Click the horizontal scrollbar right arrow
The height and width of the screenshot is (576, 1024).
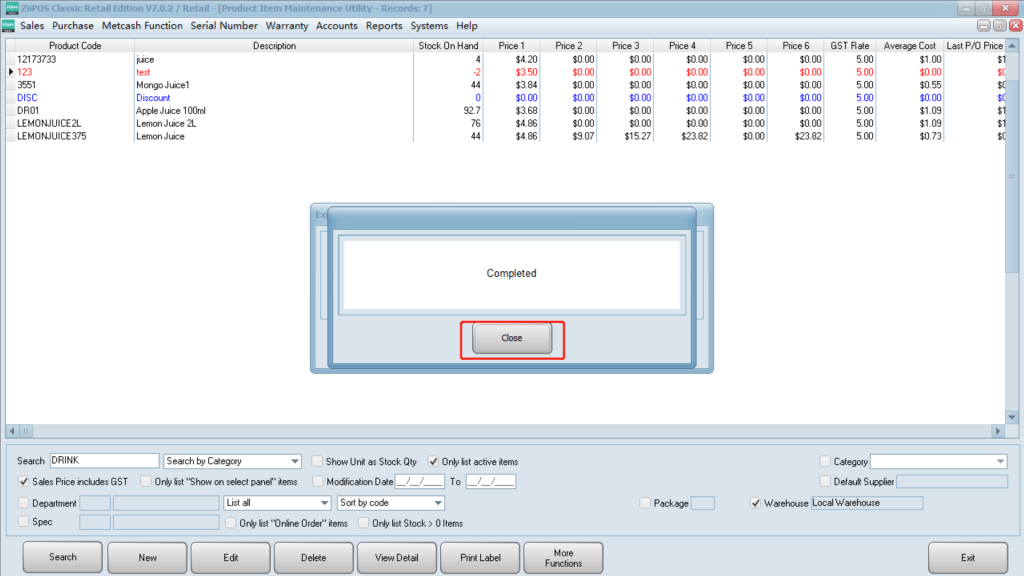point(996,431)
